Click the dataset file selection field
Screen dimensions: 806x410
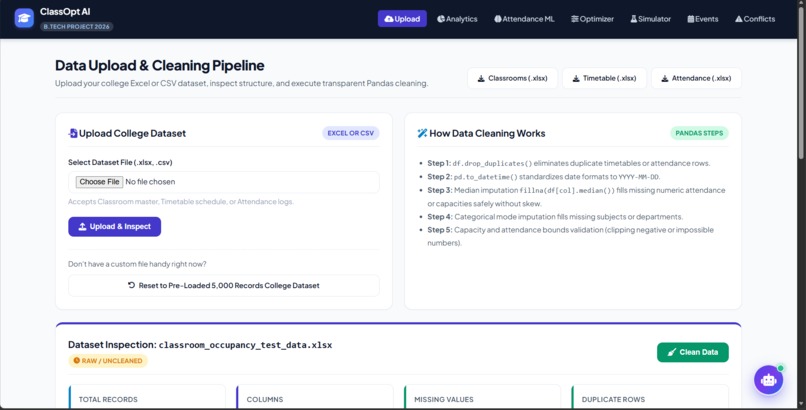(224, 182)
